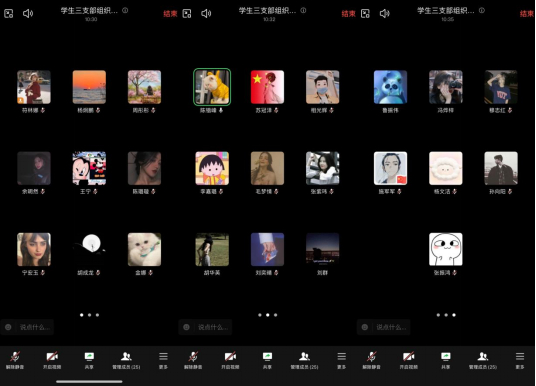
Task: Open meeting info icon beside middle screen title
Action: 303,11
